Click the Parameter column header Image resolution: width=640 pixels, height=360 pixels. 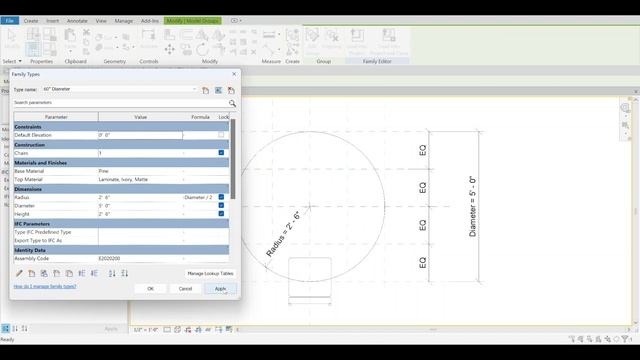(56, 117)
